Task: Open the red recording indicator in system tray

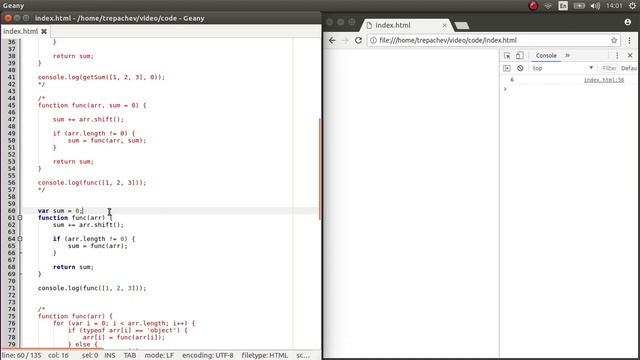Action: (533, 6)
